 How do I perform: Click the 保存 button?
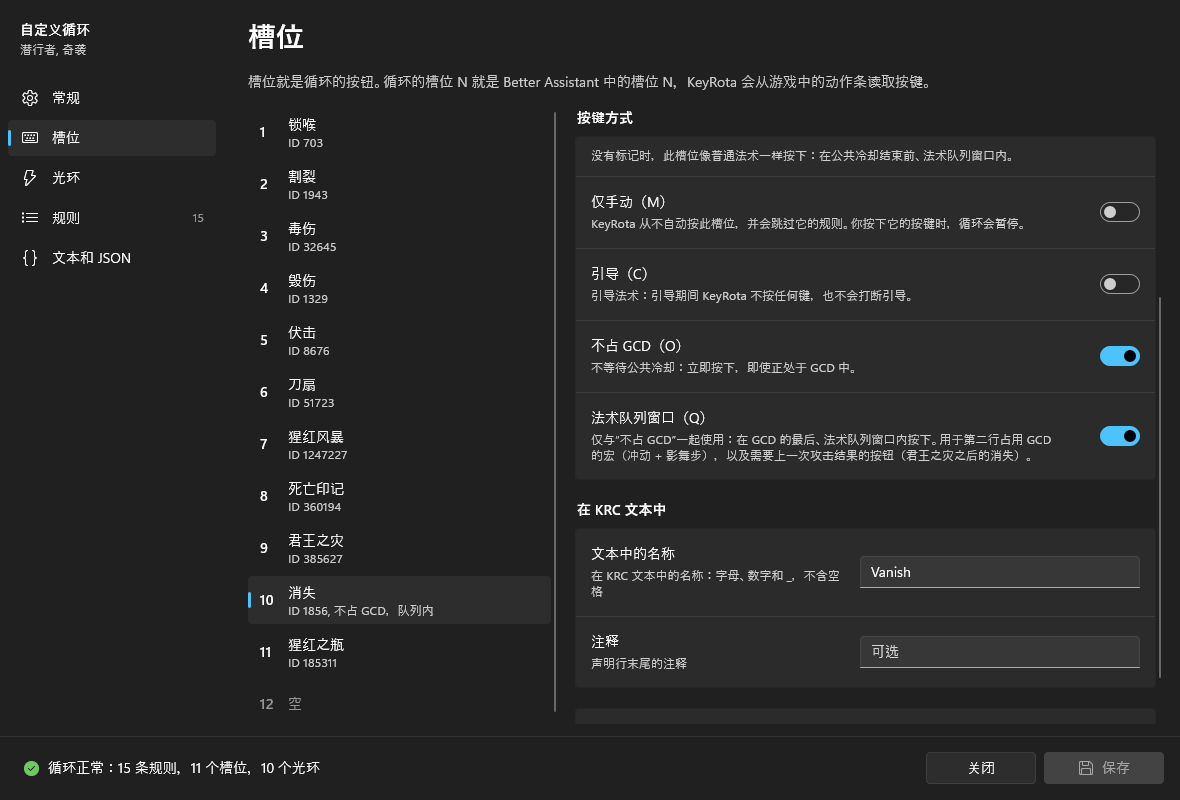pos(1103,768)
